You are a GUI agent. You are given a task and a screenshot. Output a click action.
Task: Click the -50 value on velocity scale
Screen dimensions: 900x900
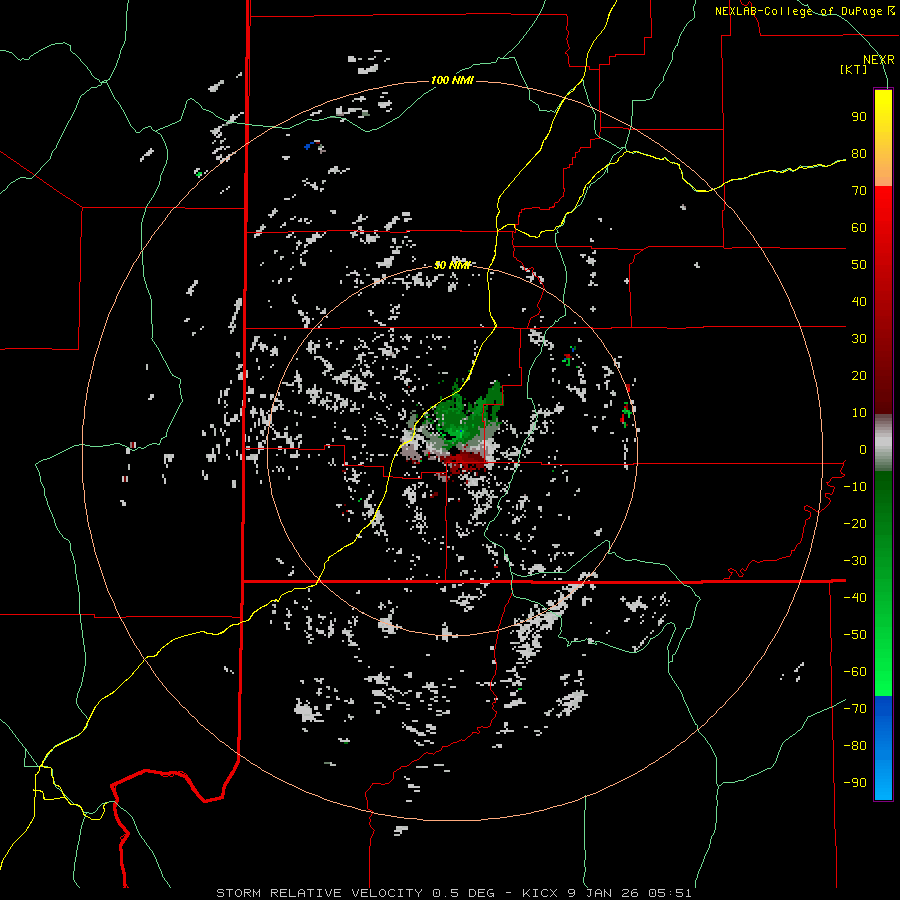855,635
